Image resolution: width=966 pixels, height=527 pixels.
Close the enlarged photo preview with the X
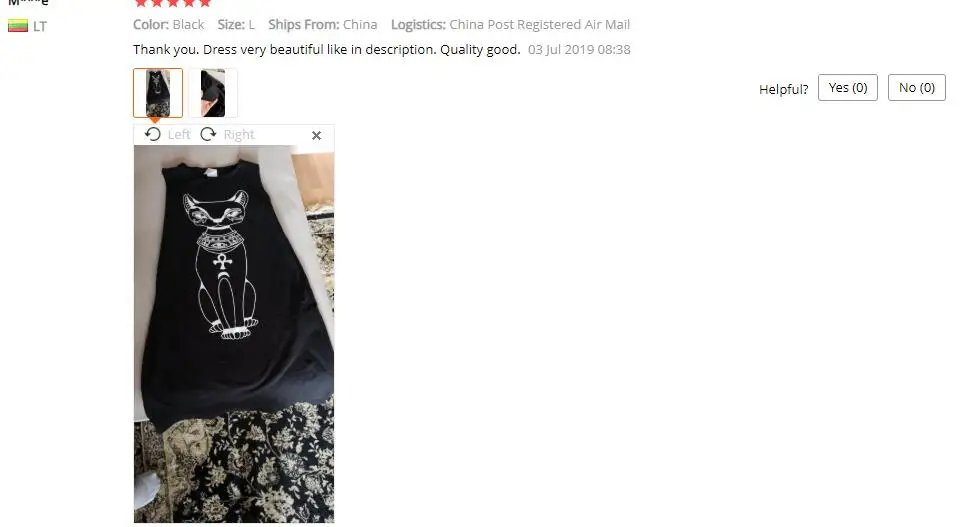pyautogui.click(x=316, y=135)
